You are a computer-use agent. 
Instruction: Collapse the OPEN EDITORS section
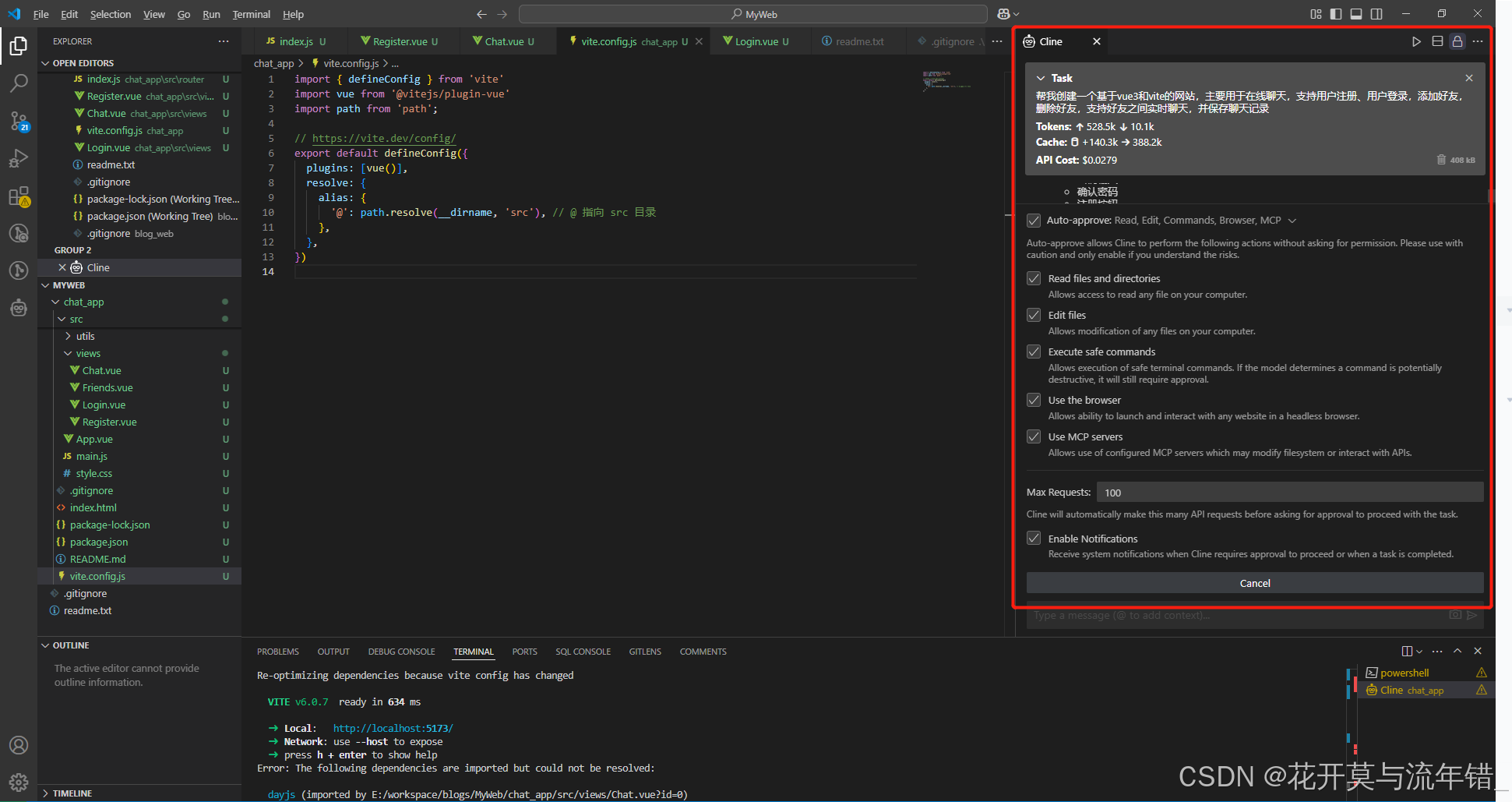(45, 63)
